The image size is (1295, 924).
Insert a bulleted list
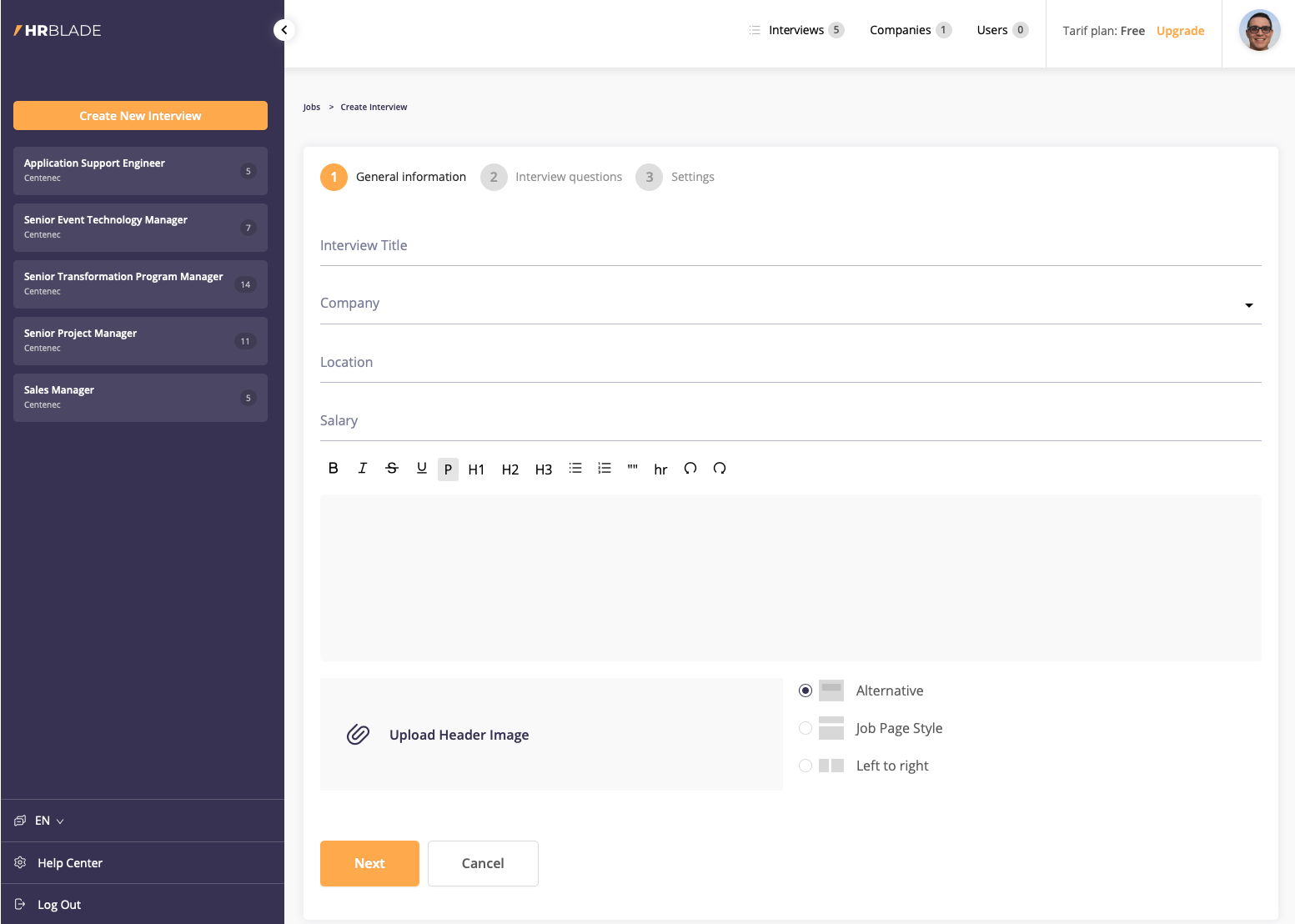[x=575, y=469]
